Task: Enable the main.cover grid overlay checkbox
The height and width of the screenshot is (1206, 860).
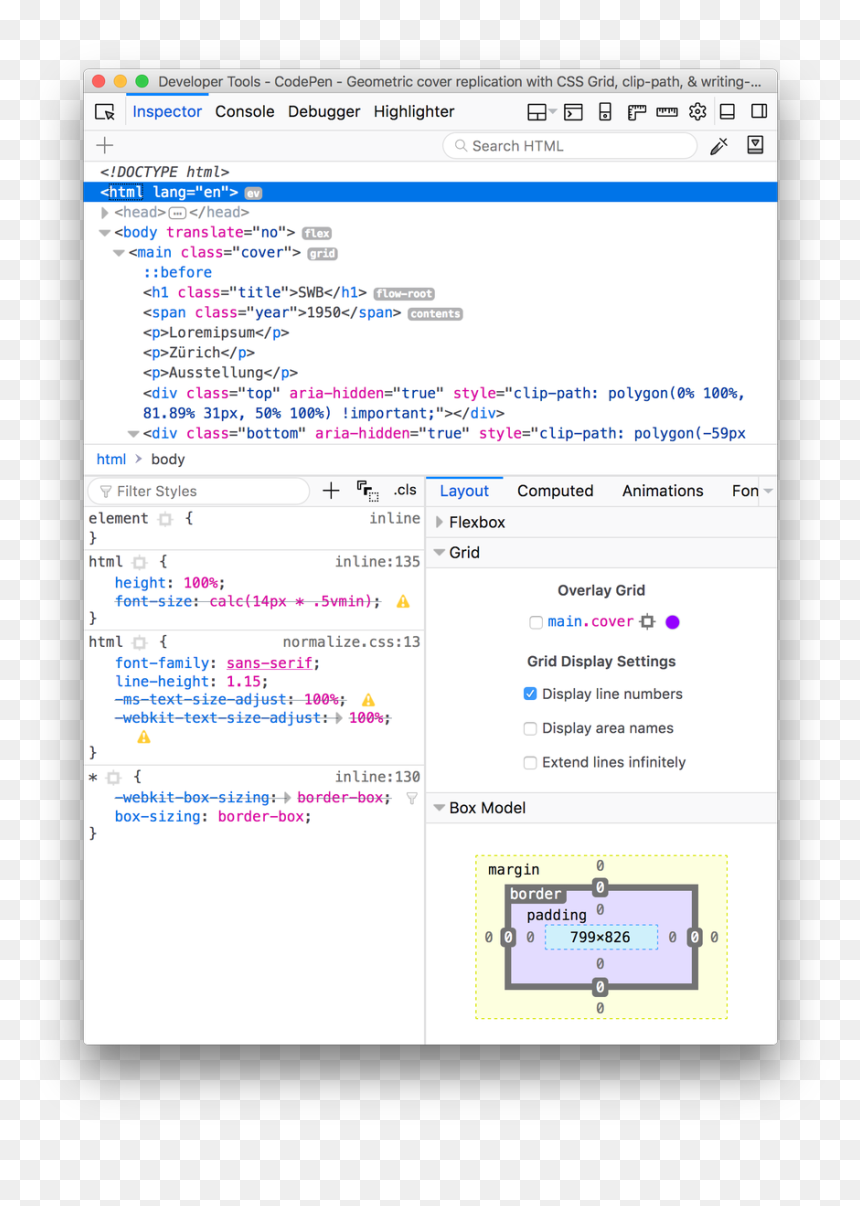Action: click(x=536, y=622)
